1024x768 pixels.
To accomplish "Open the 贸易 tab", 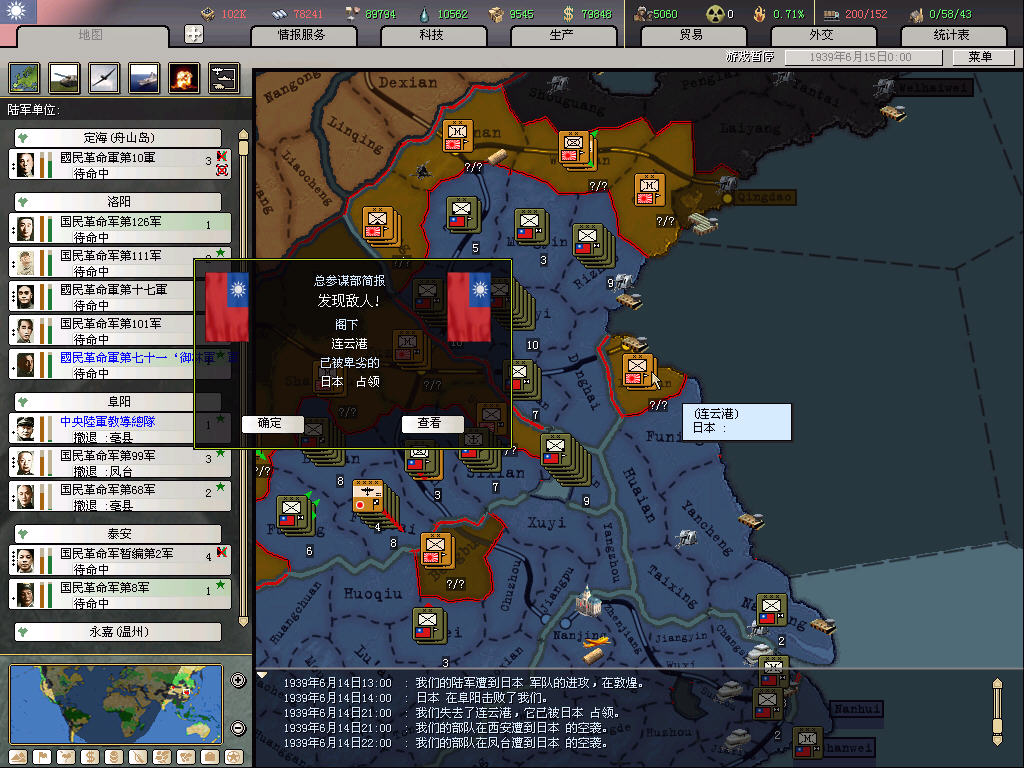I will pos(692,35).
